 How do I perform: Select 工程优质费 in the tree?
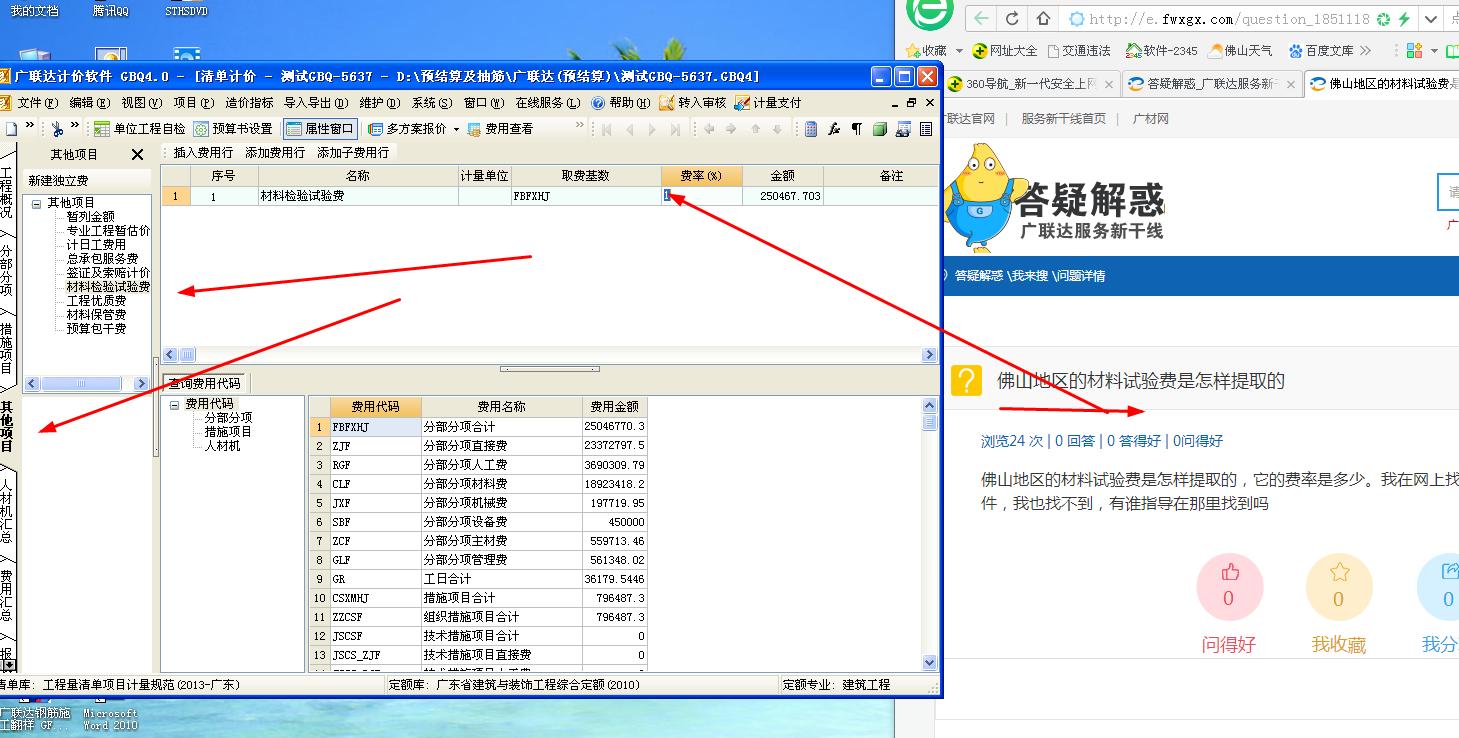tap(96, 300)
